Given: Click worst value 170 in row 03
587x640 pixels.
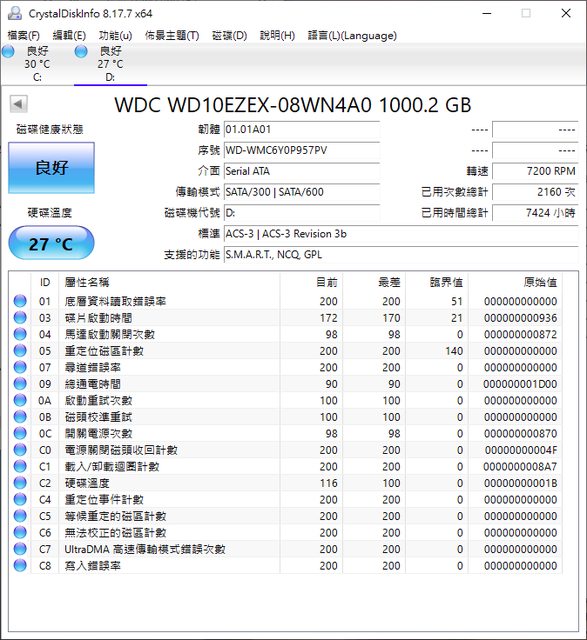Looking at the screenshot, I should (x=391, y=318).
